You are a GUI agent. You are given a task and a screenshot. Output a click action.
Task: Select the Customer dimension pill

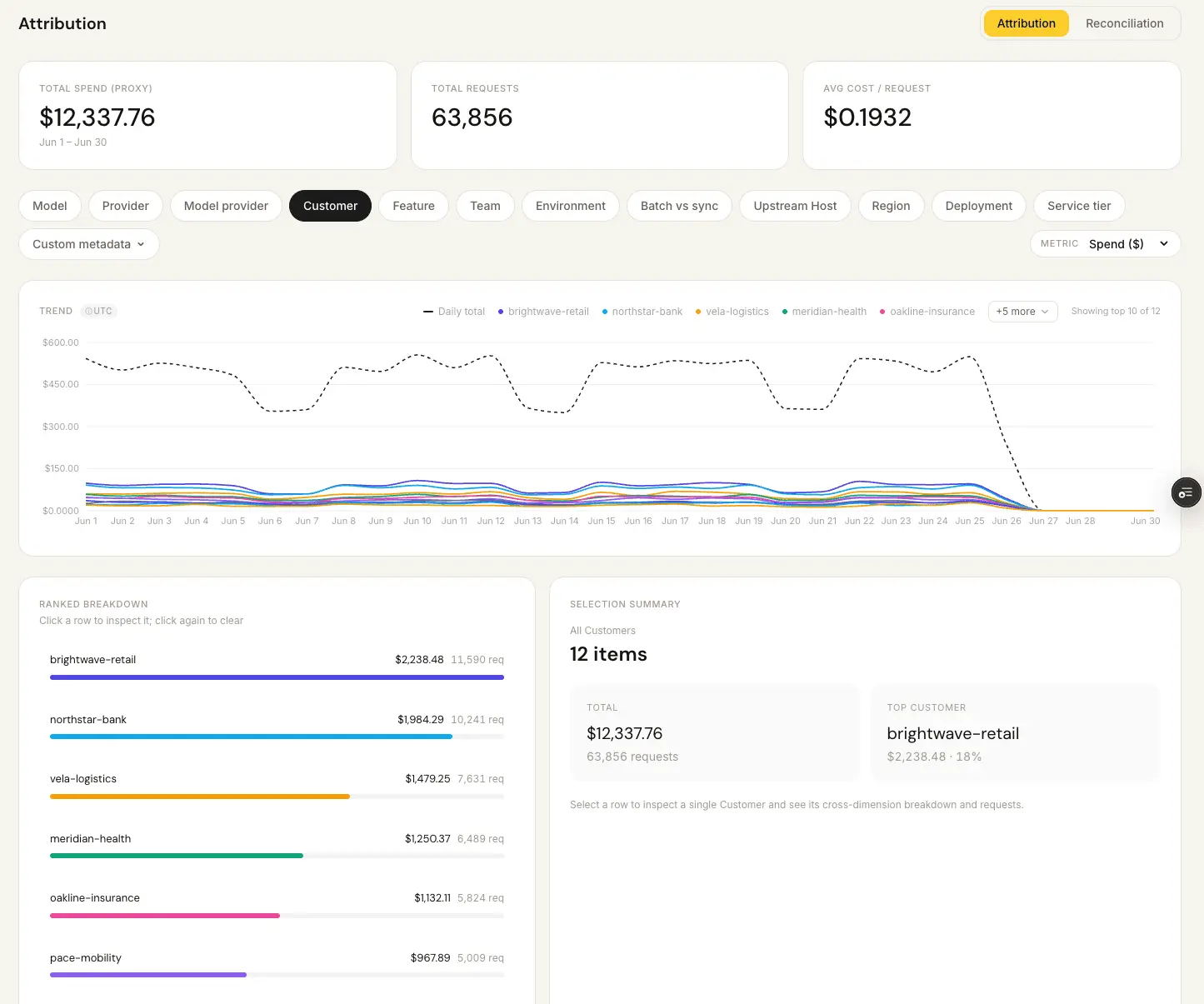point(330,206)
